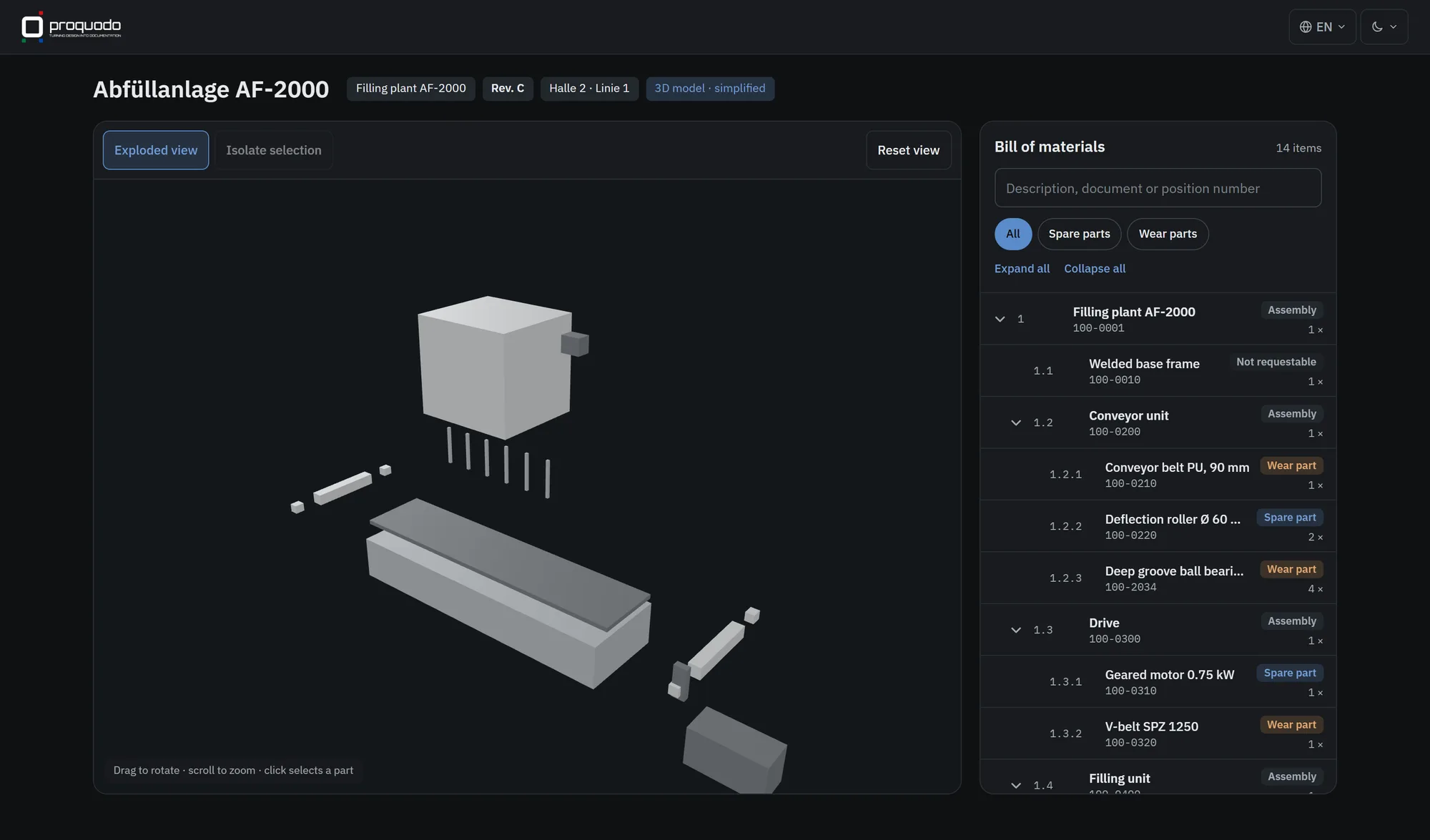The width and height of the screenshot is (1430, 840).
Task: Filter by Wear parts
Action: (1168, 234)
